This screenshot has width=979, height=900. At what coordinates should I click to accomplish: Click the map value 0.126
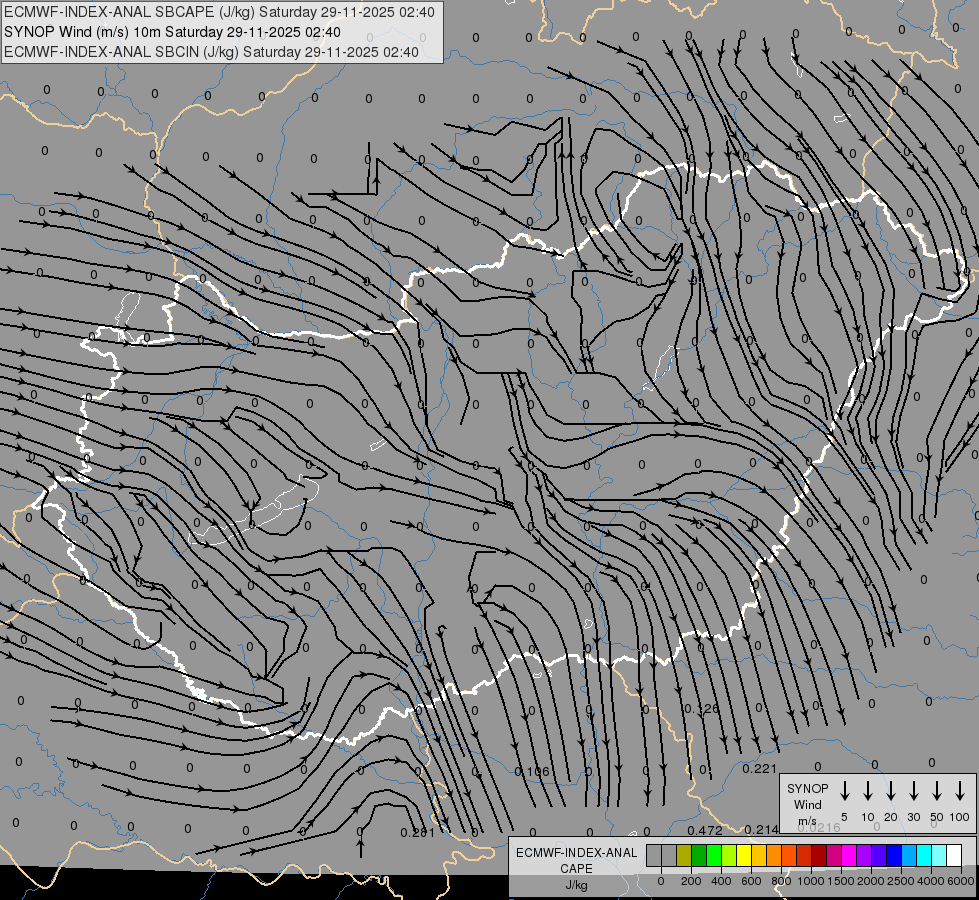[x=702, y=709]
